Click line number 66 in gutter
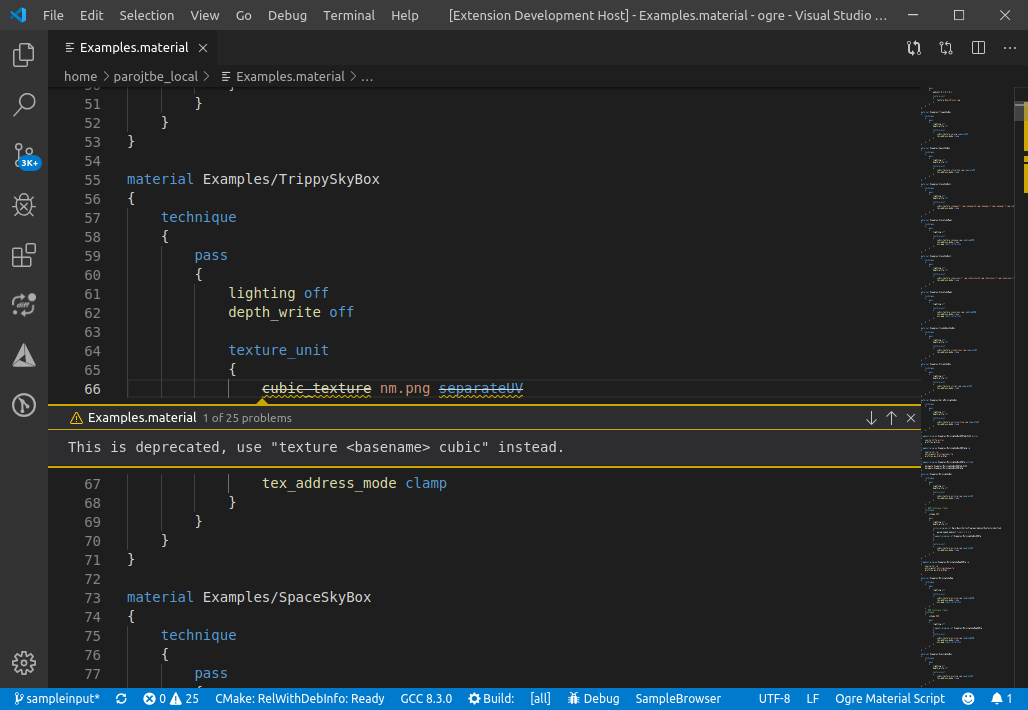This screenshot has height=710, width=1028. click(92, 389)
